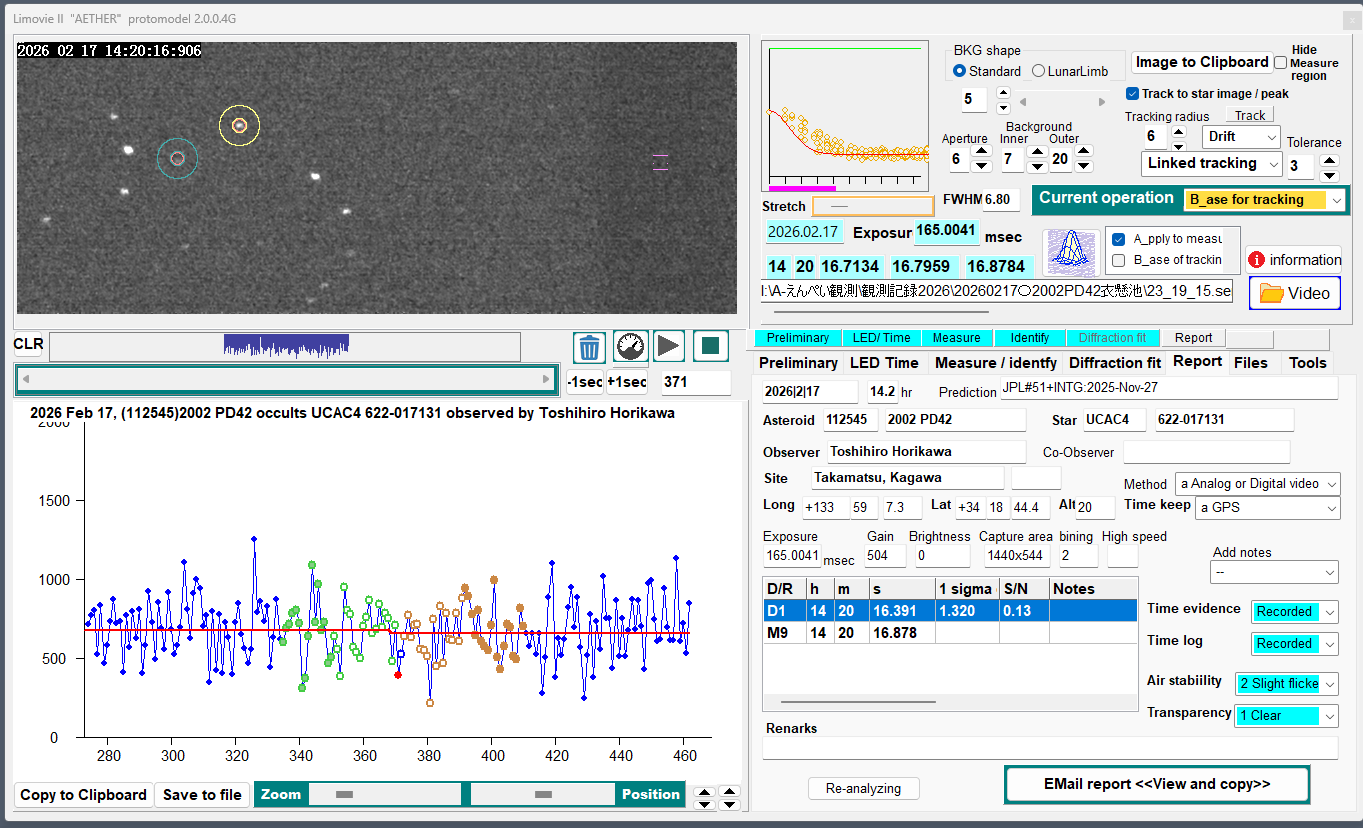Click the Observer name input field
This screenshot has width=1363, height=828.
click(926, 452)
